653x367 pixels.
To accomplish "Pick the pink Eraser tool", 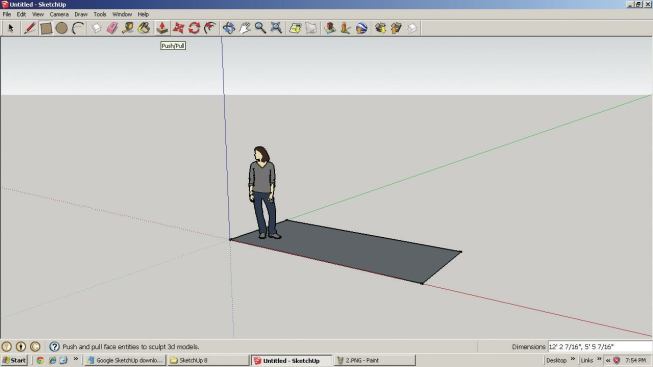I will tap(112, 28).
